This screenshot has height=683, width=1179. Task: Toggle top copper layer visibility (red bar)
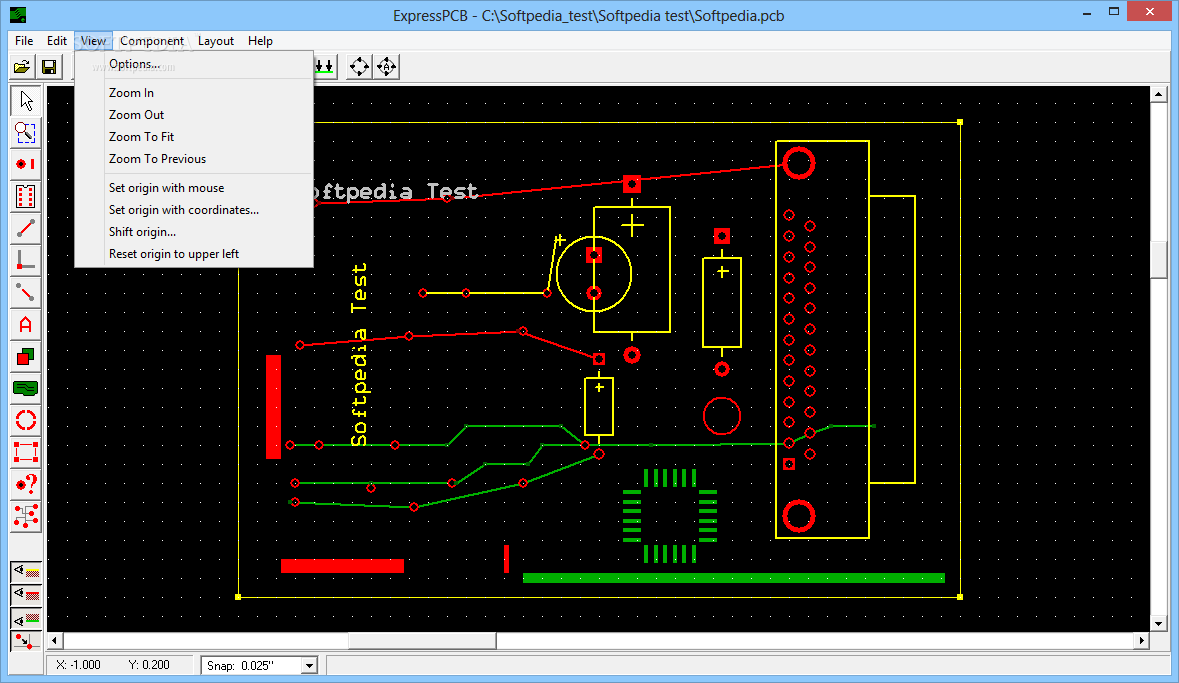click(26, 595)
